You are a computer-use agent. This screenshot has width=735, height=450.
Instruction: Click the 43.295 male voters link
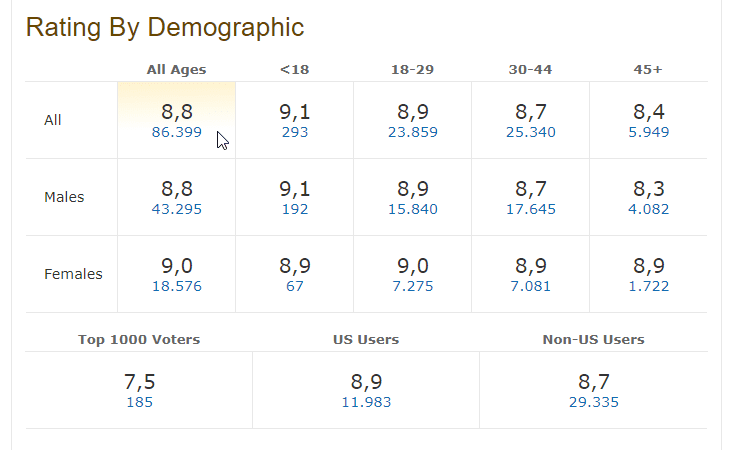coord(177,209)
